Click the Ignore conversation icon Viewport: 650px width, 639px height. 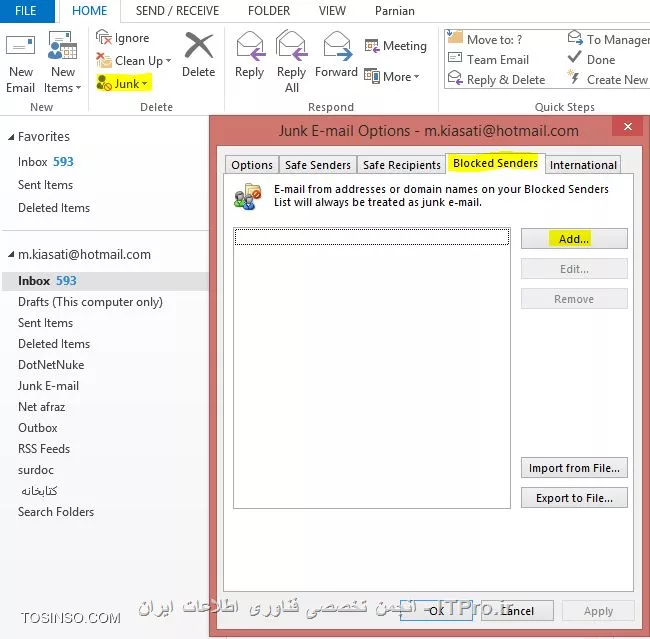click(x=104, y=38)
